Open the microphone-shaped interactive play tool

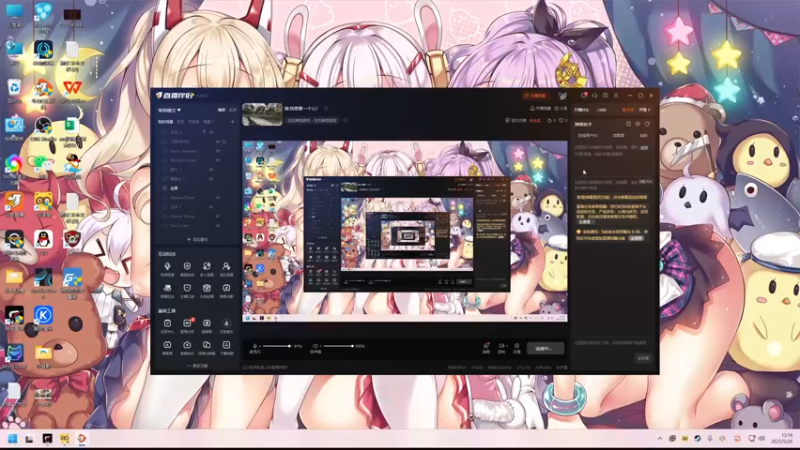(167, 268)
